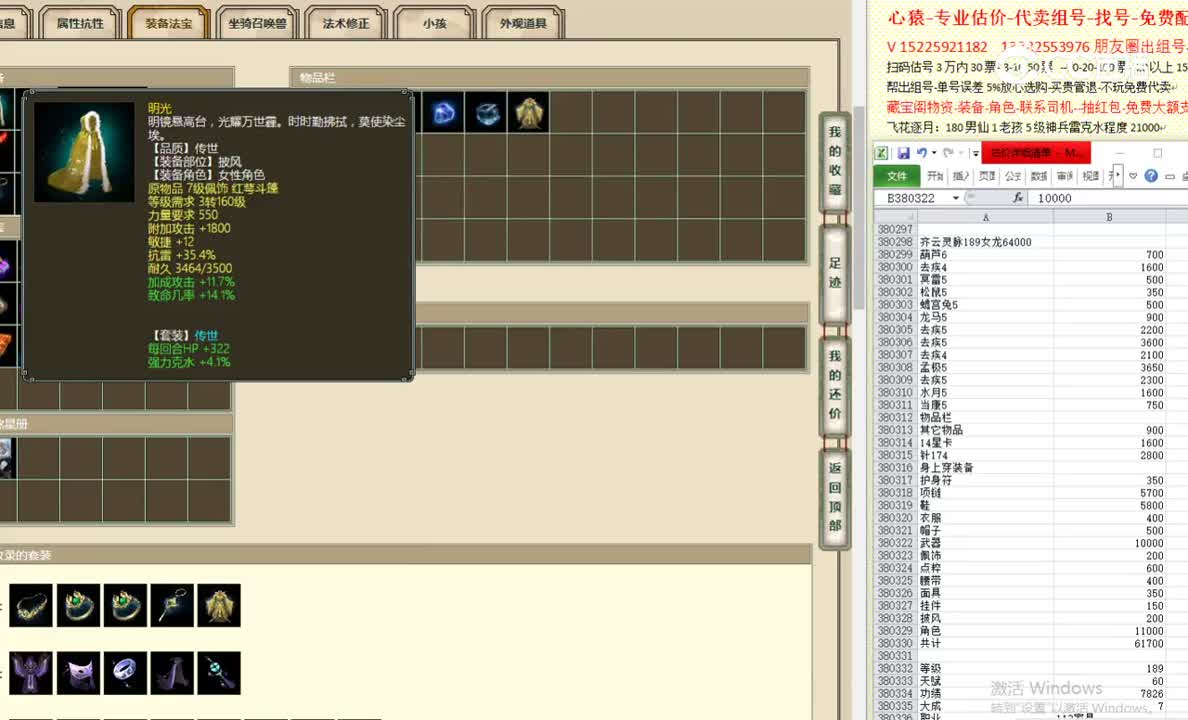
Task: Select the purple boots set item
Action: 172,673
